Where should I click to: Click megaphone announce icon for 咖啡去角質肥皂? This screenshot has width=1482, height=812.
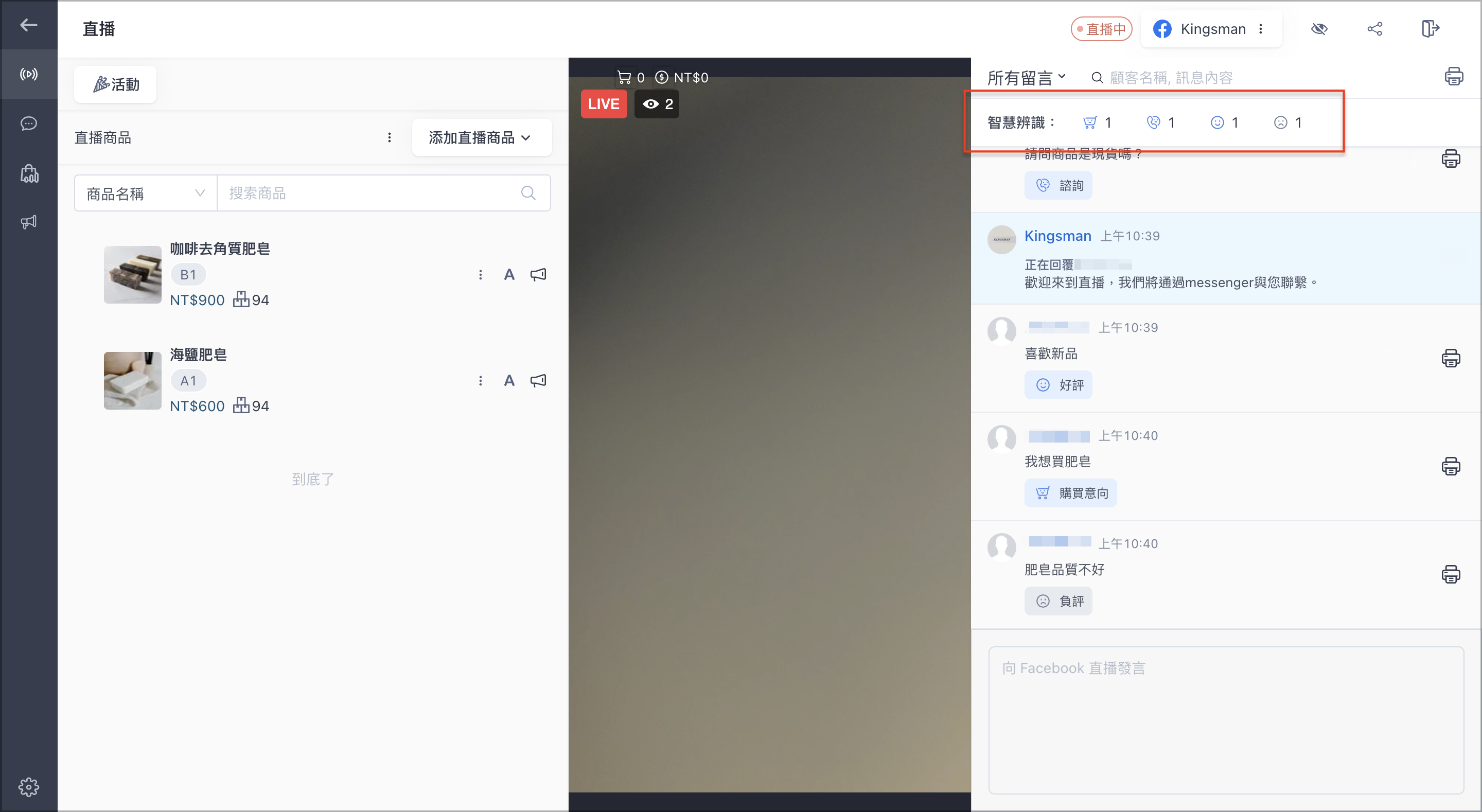(x=538, y=275)
